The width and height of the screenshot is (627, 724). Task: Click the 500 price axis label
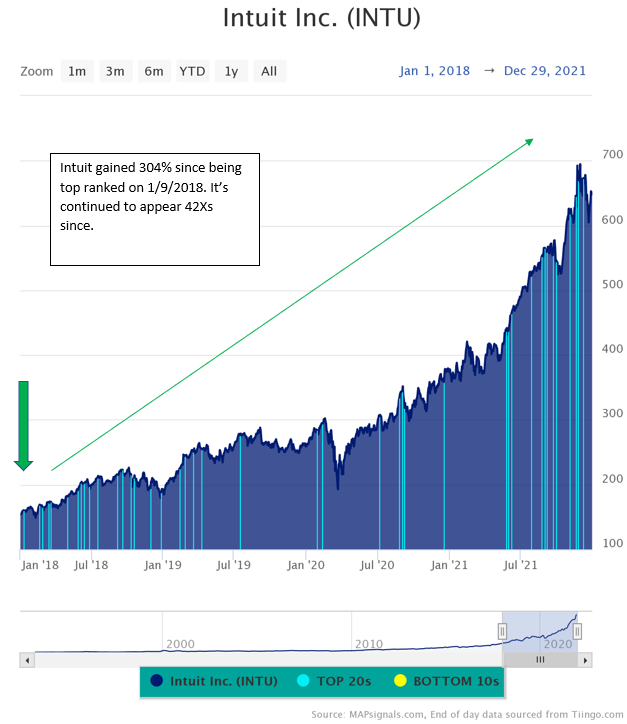[x=613, y=284]
